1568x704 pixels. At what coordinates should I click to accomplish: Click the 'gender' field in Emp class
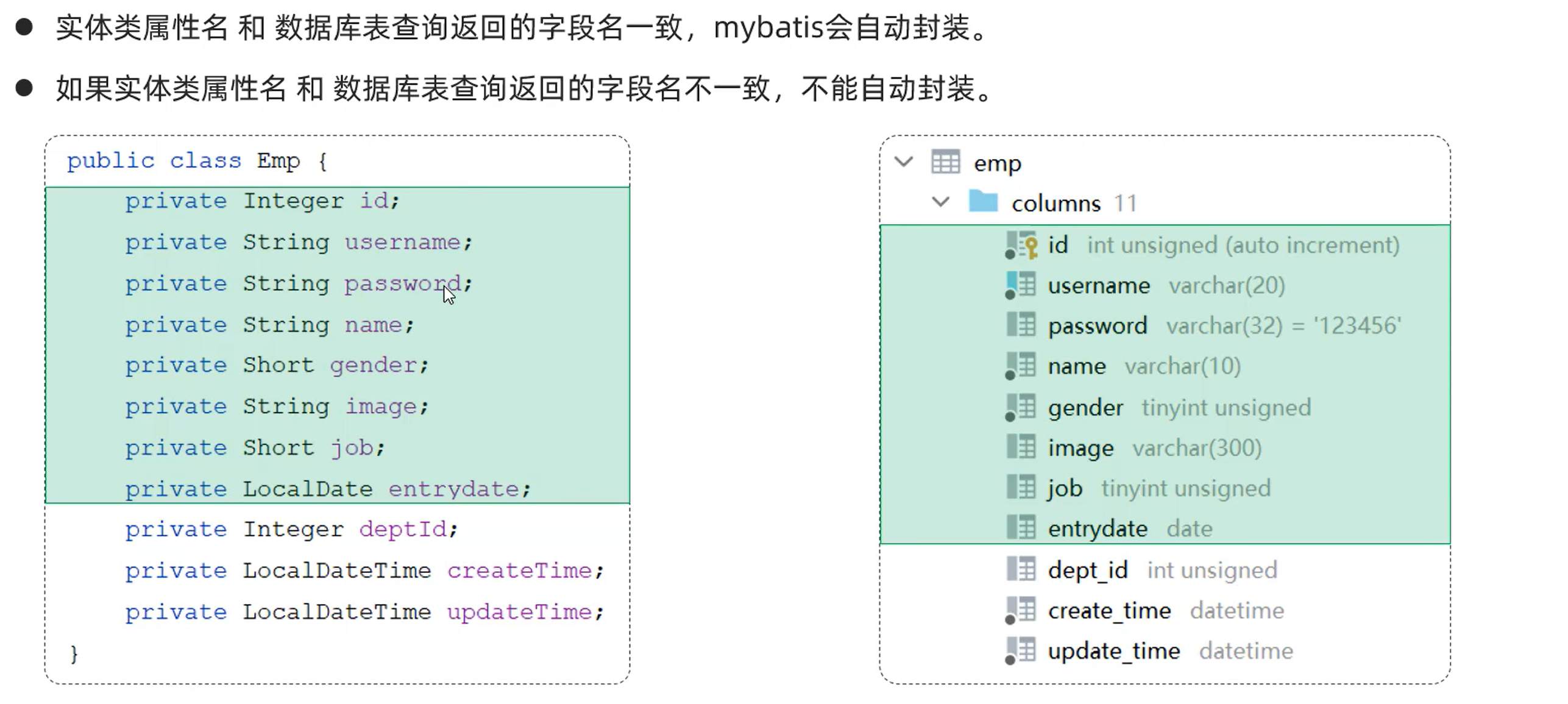pyautogui.click(x=374, y=366)
